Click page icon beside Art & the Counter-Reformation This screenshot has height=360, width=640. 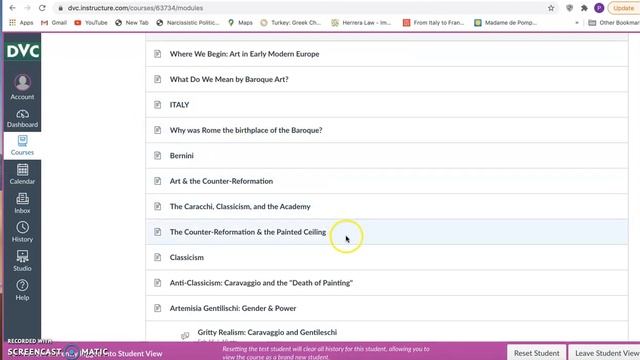pos(158,181)
